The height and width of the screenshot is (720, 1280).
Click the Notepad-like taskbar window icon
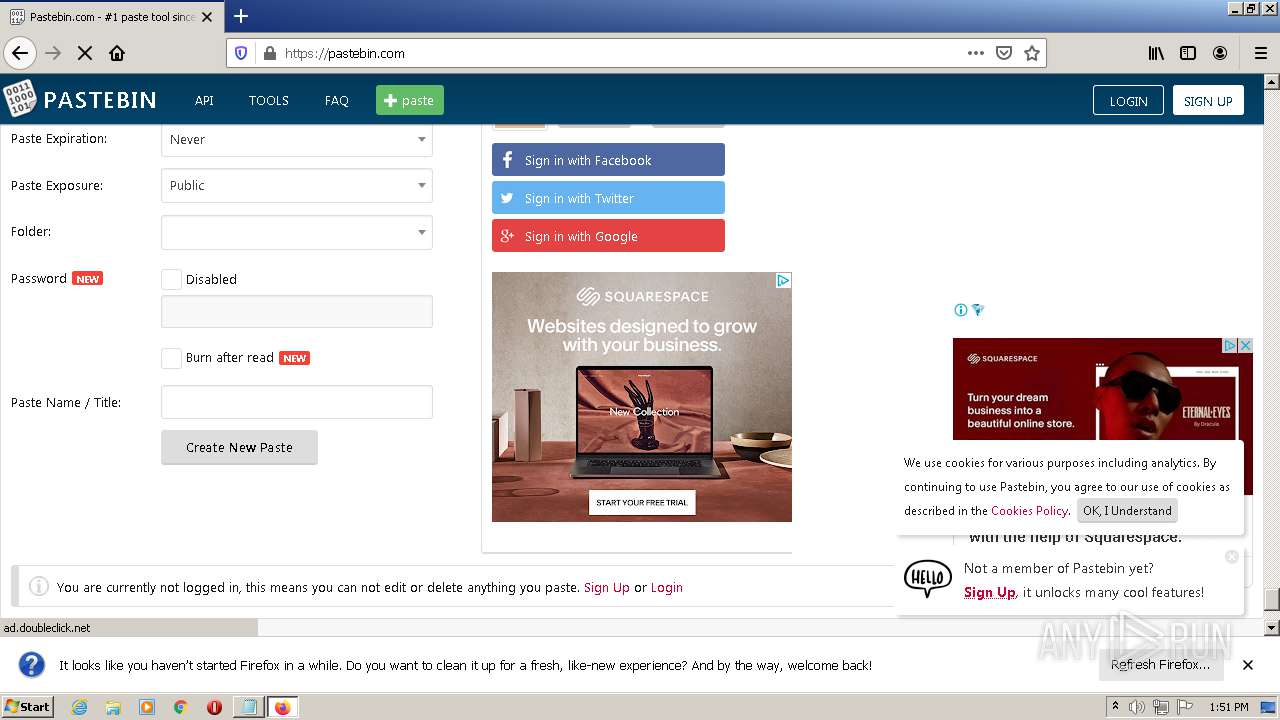(248, 707)
